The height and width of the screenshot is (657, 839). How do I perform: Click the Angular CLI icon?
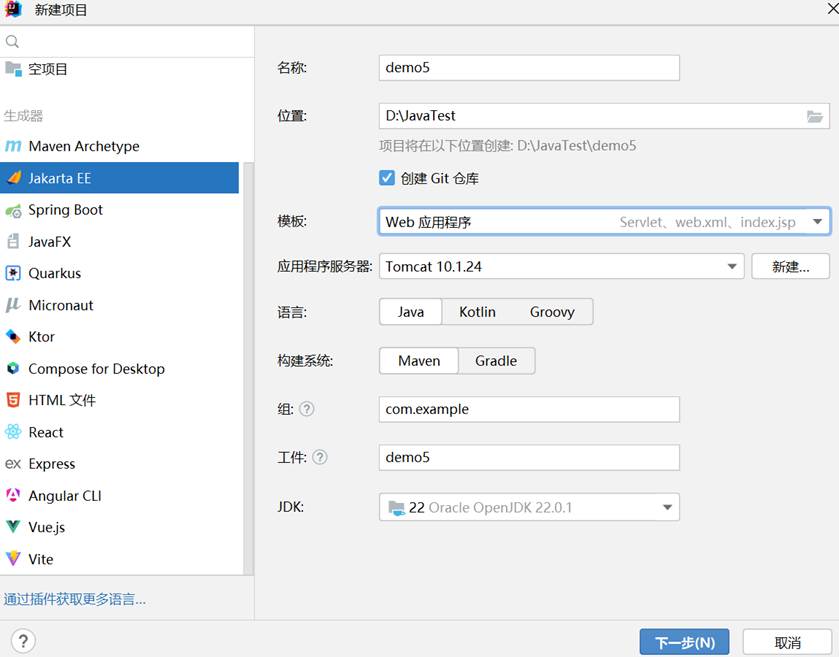tap(13, 495)
